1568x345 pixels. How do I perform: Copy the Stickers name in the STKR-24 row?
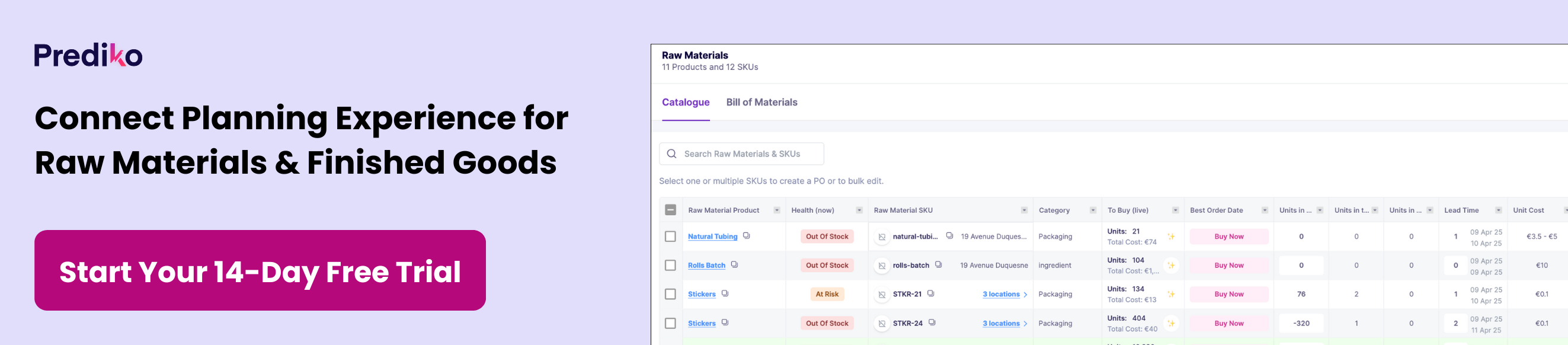pyautogui.click(x=724, y=322)
